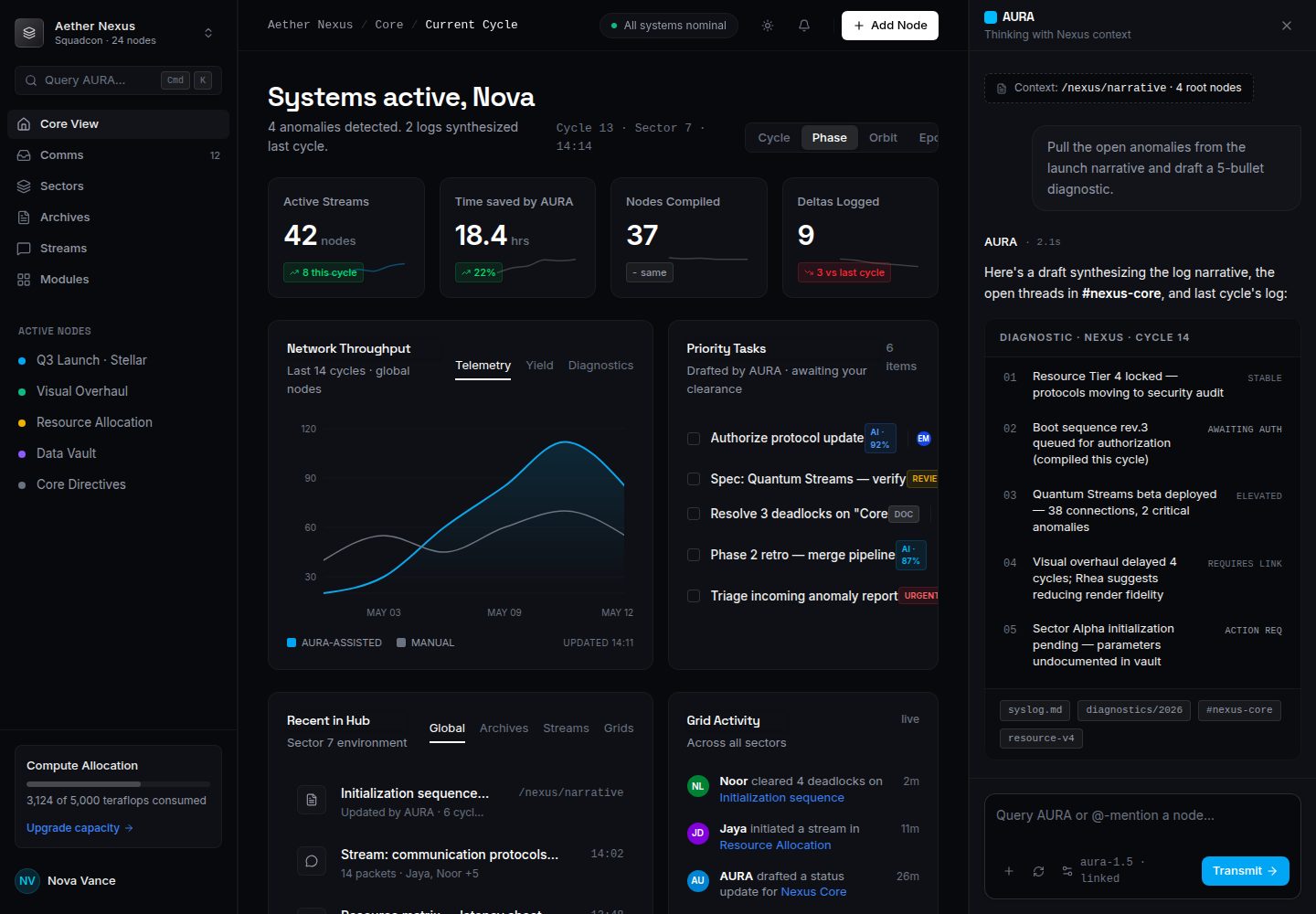
Task: Open the Core View home icon
Action: click(x=24, y=124)
